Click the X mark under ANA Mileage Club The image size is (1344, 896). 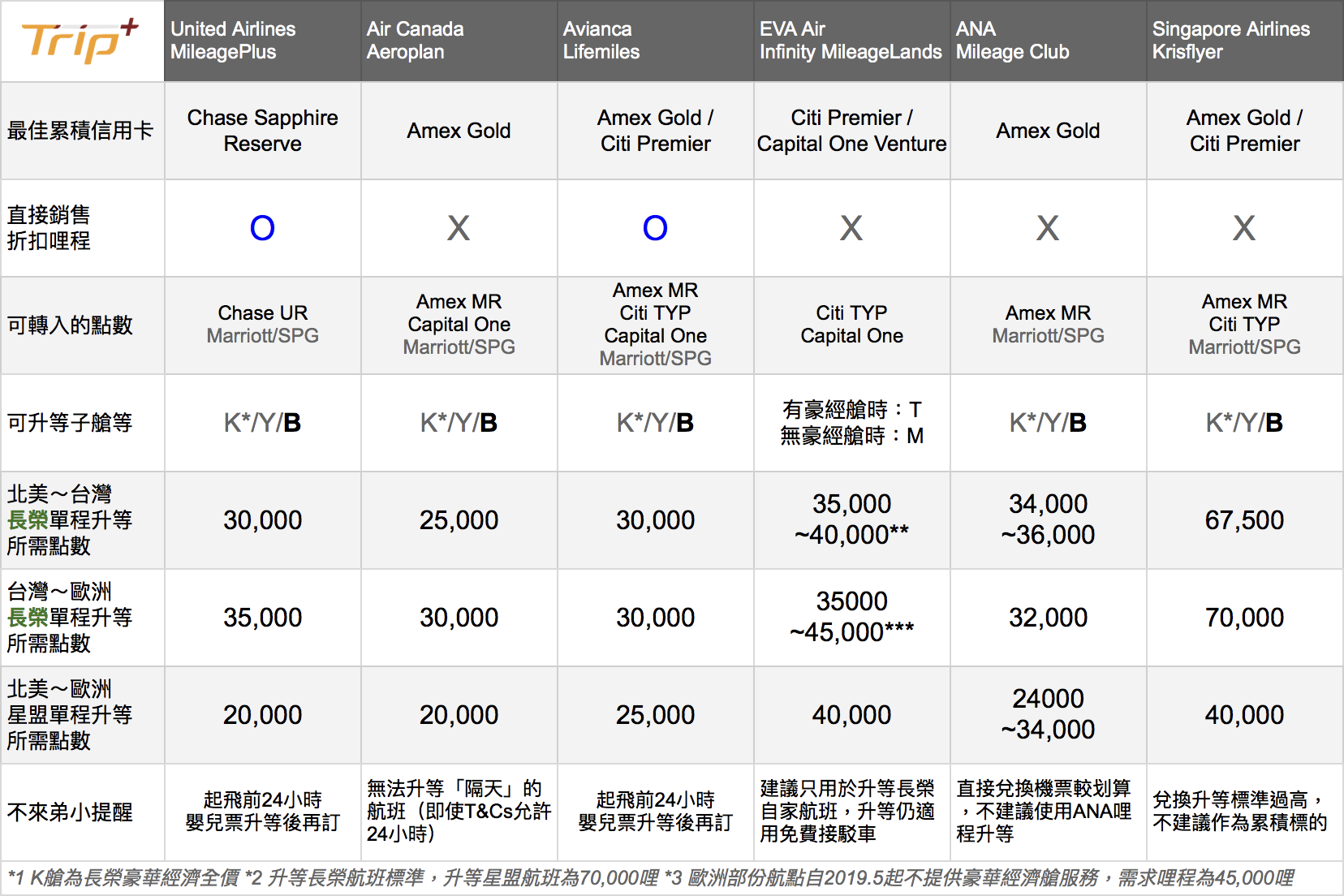(x=1048, y=228)
